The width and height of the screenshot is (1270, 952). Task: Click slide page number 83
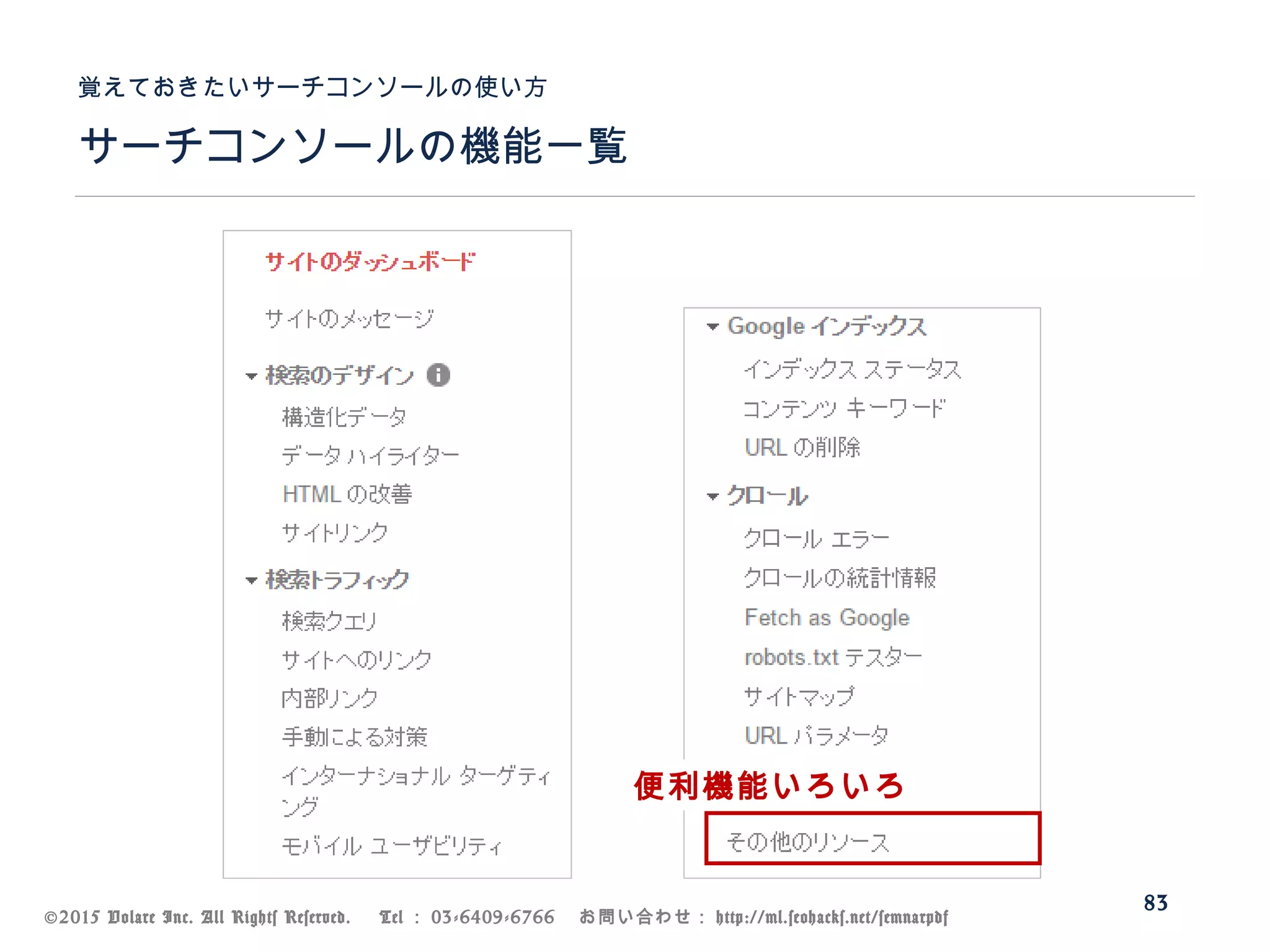pos(1156,903)
